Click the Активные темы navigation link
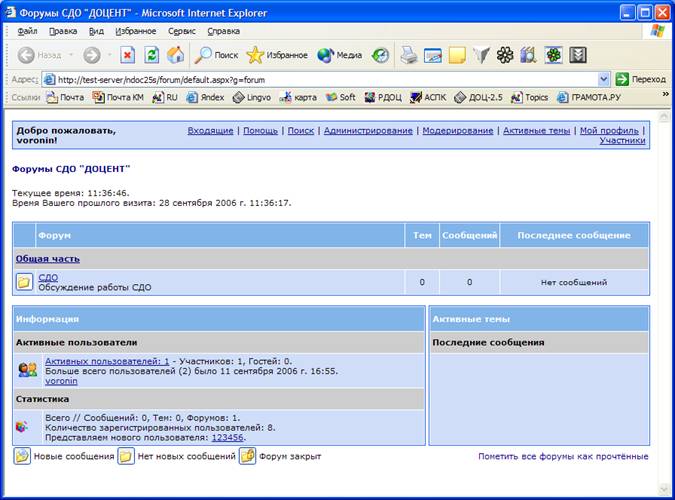 click(536, 130)
